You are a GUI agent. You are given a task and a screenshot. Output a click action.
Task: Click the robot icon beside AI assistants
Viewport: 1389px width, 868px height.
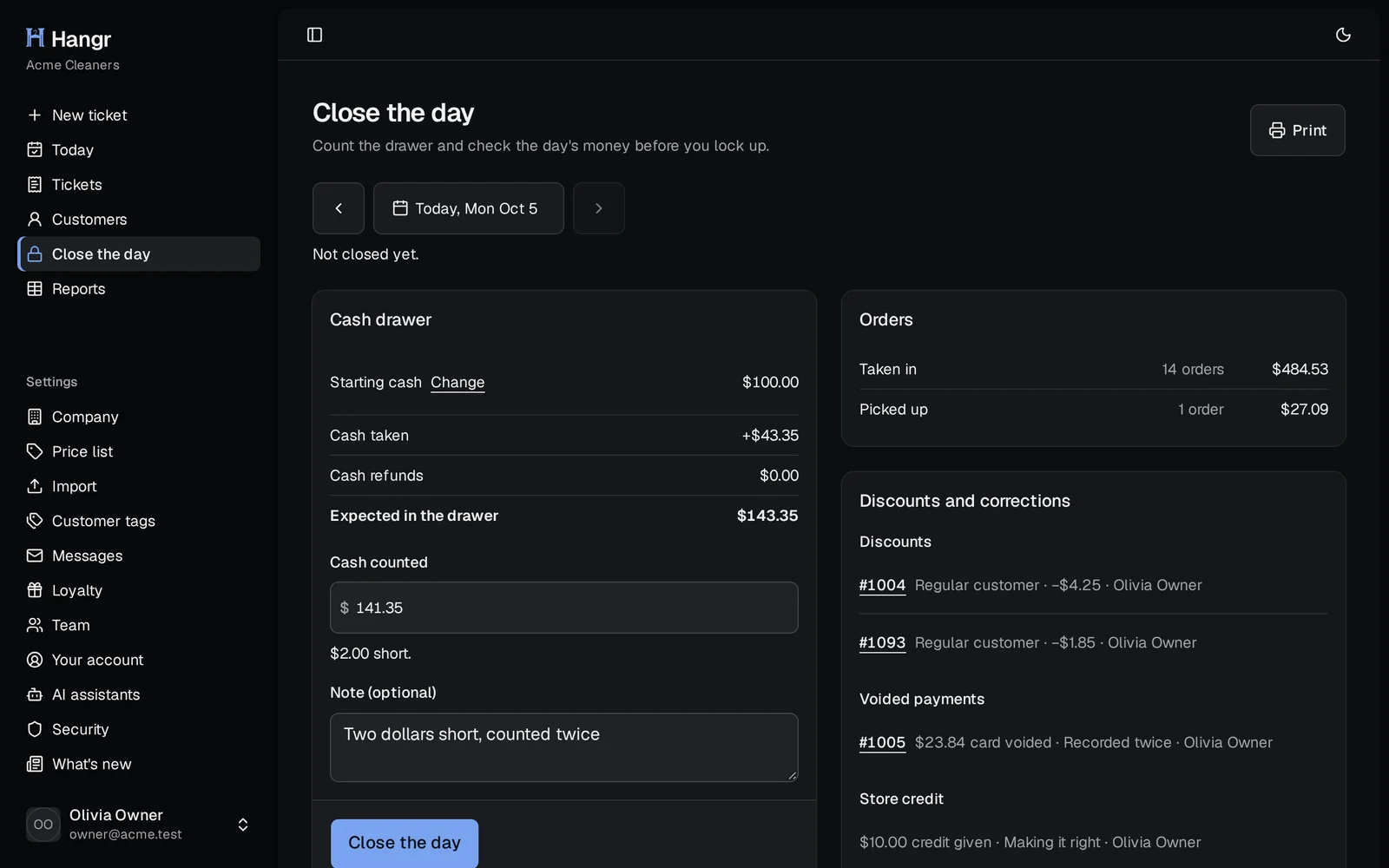(x=35, y=694)
